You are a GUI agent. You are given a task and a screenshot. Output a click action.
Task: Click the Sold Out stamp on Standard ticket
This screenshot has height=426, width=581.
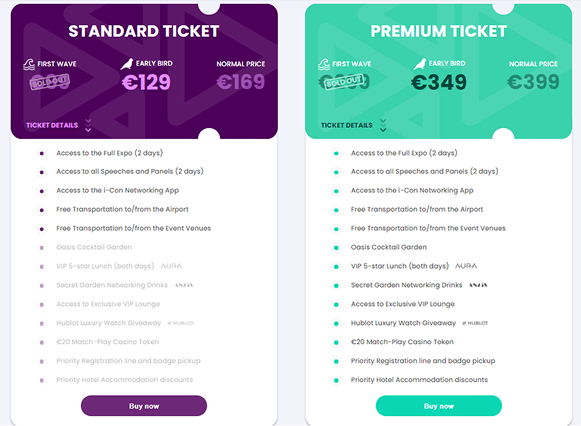click(50, 81)
